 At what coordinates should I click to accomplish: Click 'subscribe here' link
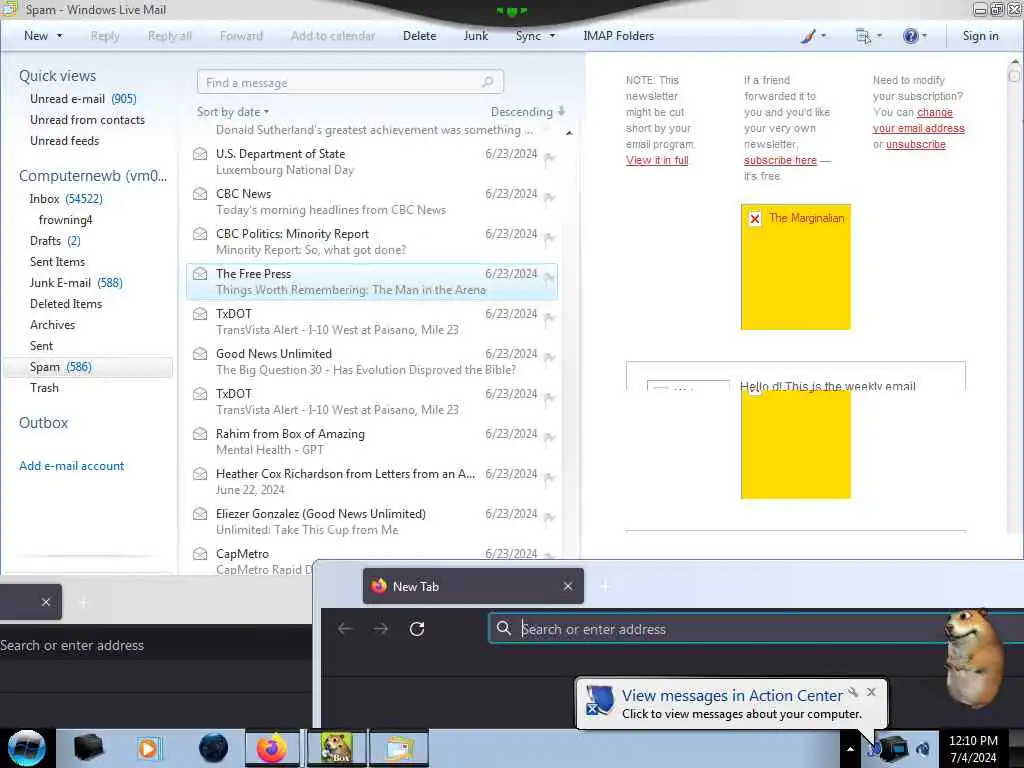pyautogui.click(x=780, y=160)
